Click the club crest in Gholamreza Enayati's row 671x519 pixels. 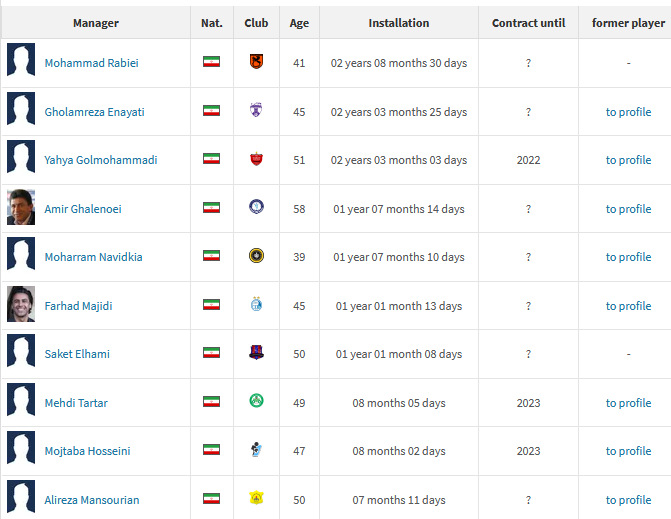point(256,111)
